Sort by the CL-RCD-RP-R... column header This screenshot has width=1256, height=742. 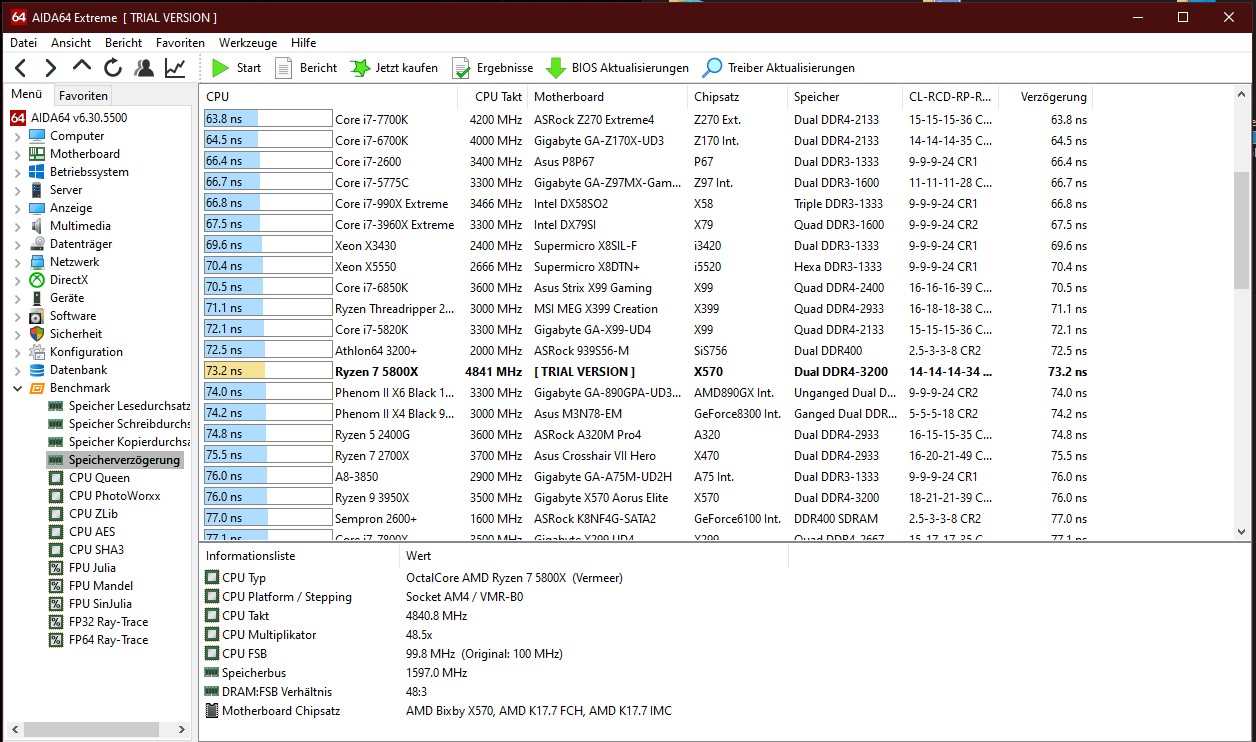click(950, 97)
